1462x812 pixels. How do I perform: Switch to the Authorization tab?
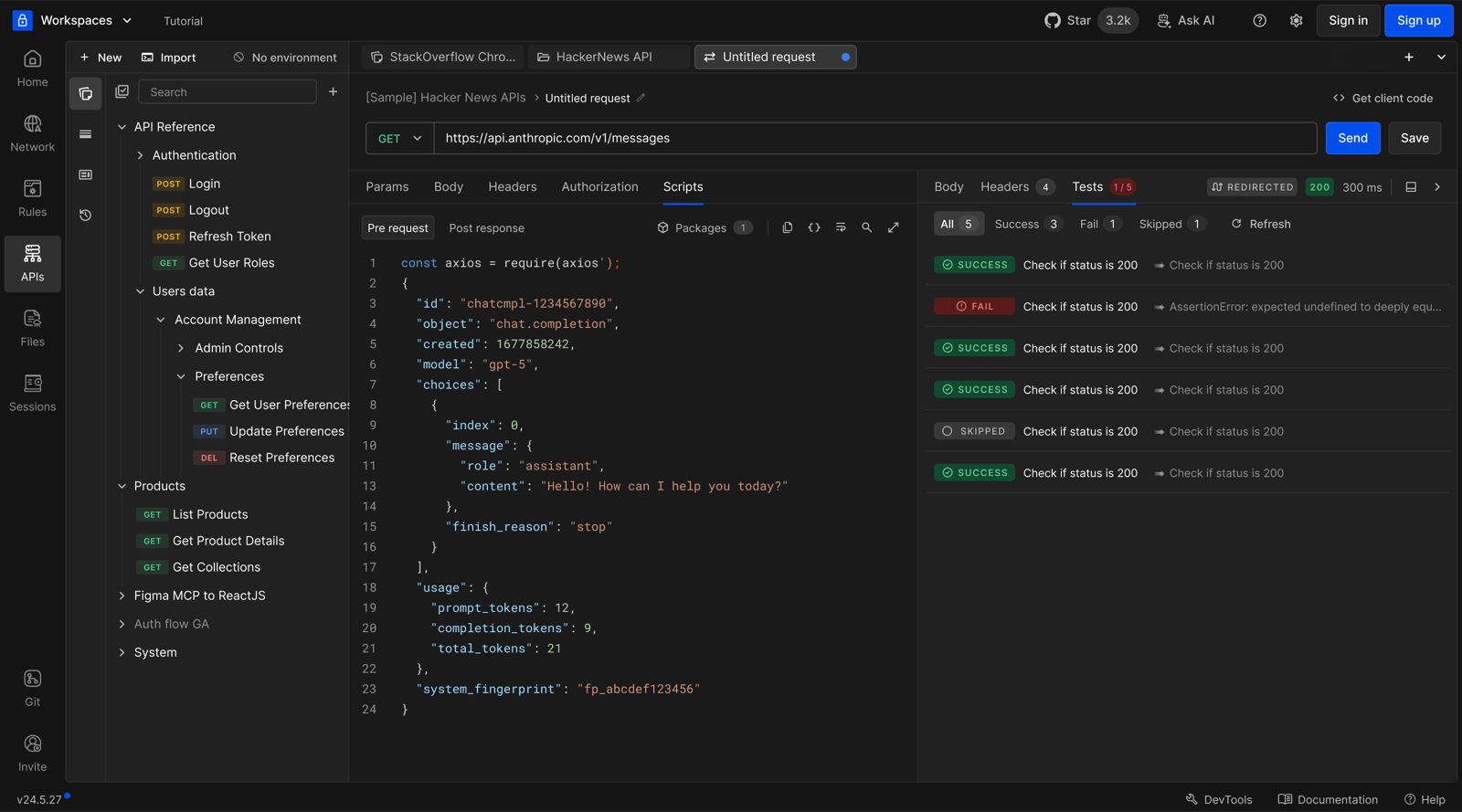coord(600,186)
